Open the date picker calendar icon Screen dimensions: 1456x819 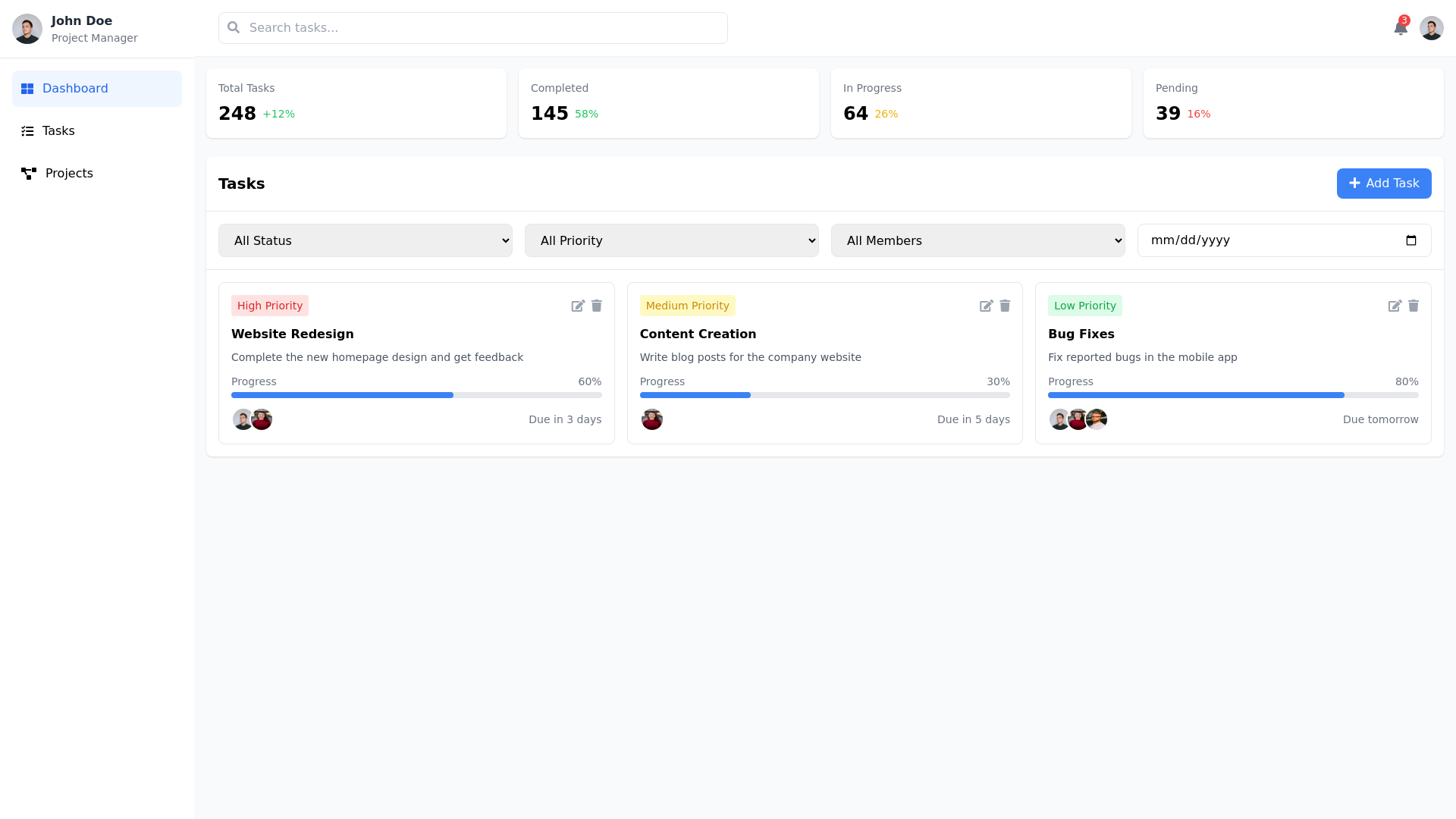(x=1411, y=240)
